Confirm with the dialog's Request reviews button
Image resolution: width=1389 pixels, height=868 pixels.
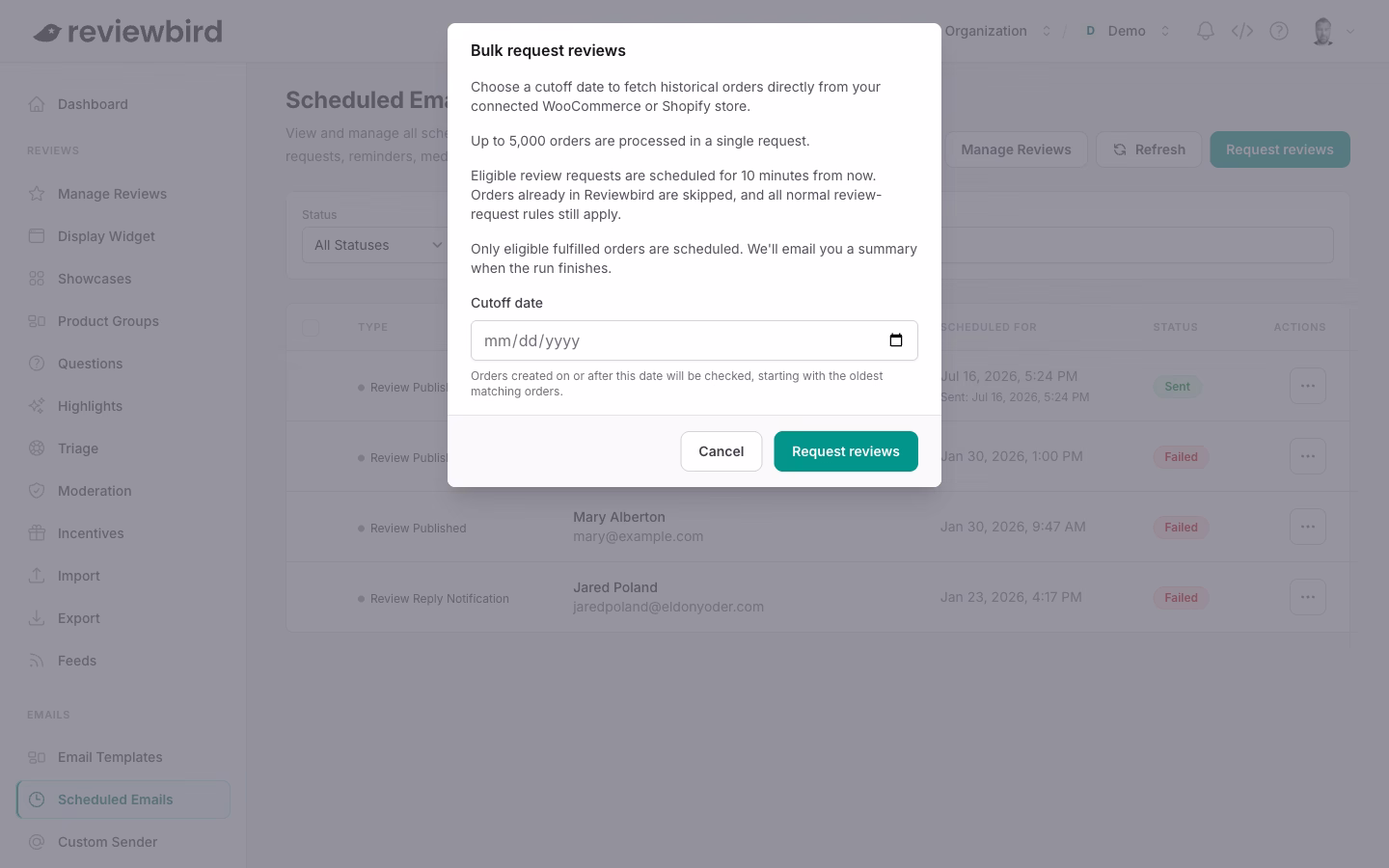(846, 451)
